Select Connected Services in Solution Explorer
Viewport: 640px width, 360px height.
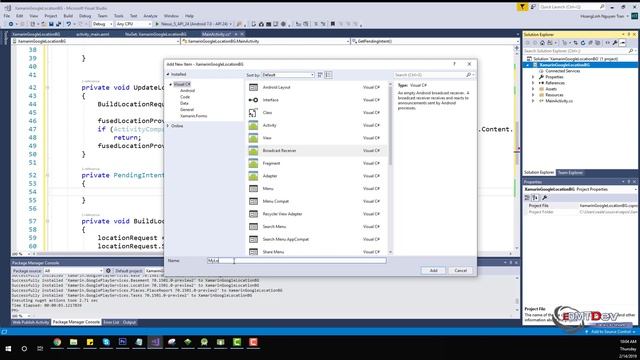[562, 71]
